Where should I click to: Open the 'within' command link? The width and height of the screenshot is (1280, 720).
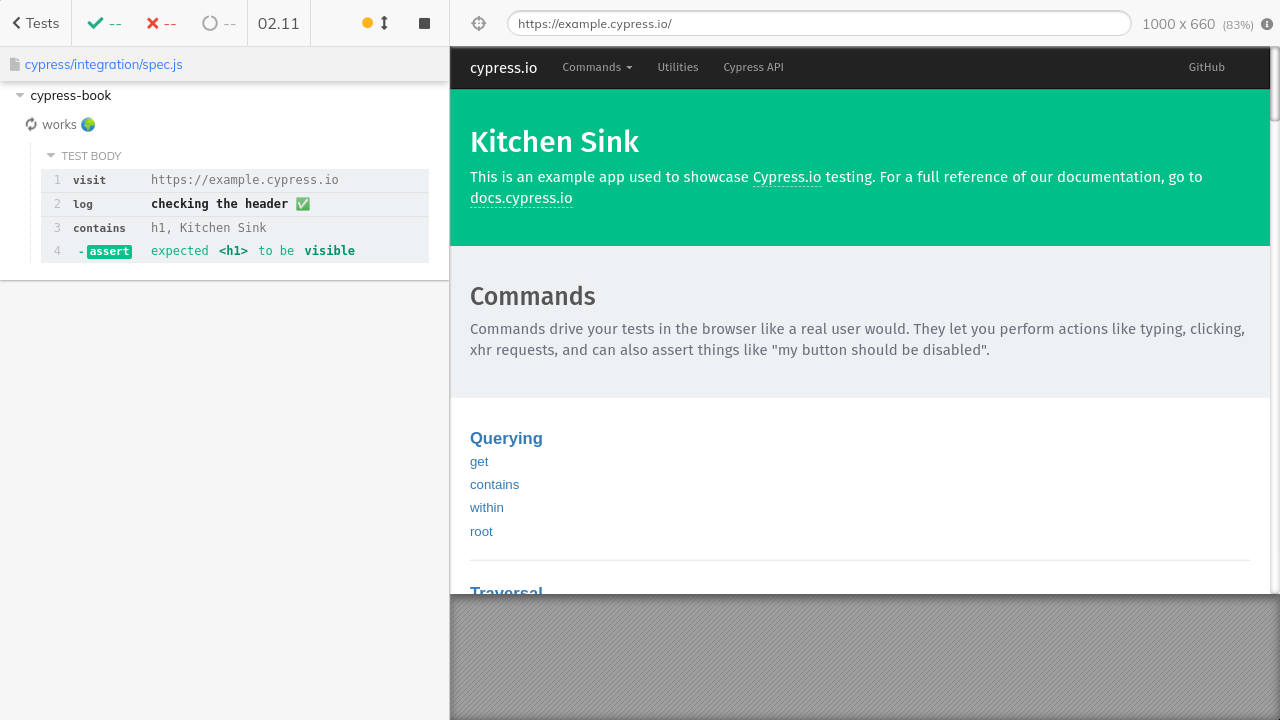(487, 508)
